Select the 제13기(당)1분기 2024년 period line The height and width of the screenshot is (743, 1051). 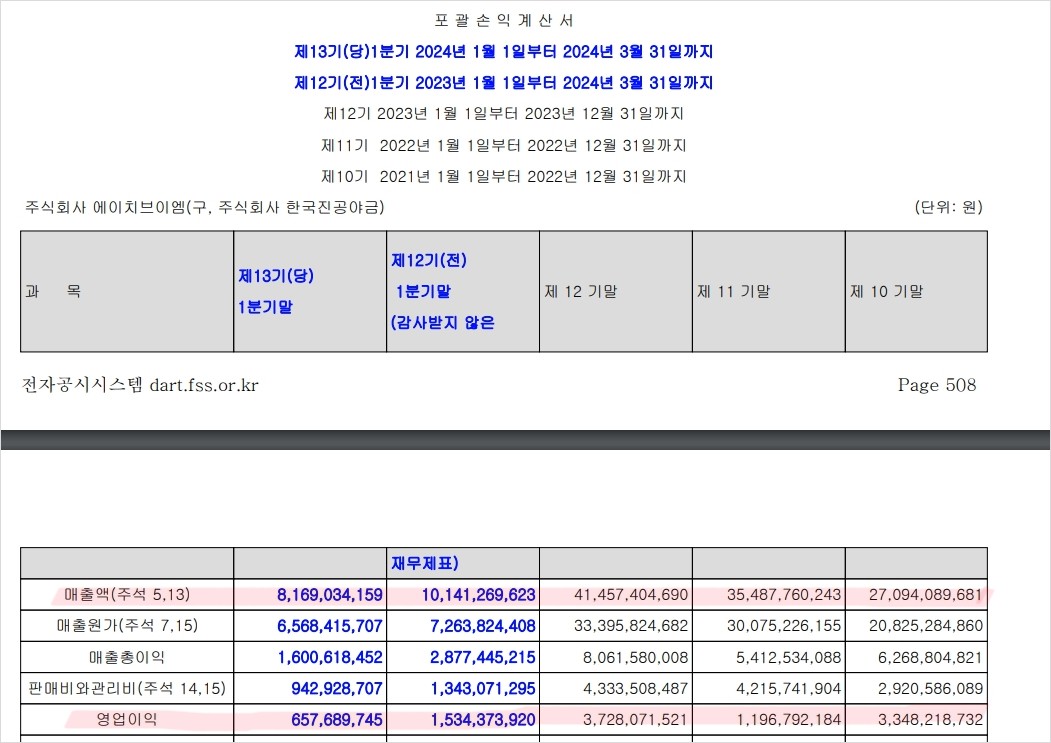(504, 52)
